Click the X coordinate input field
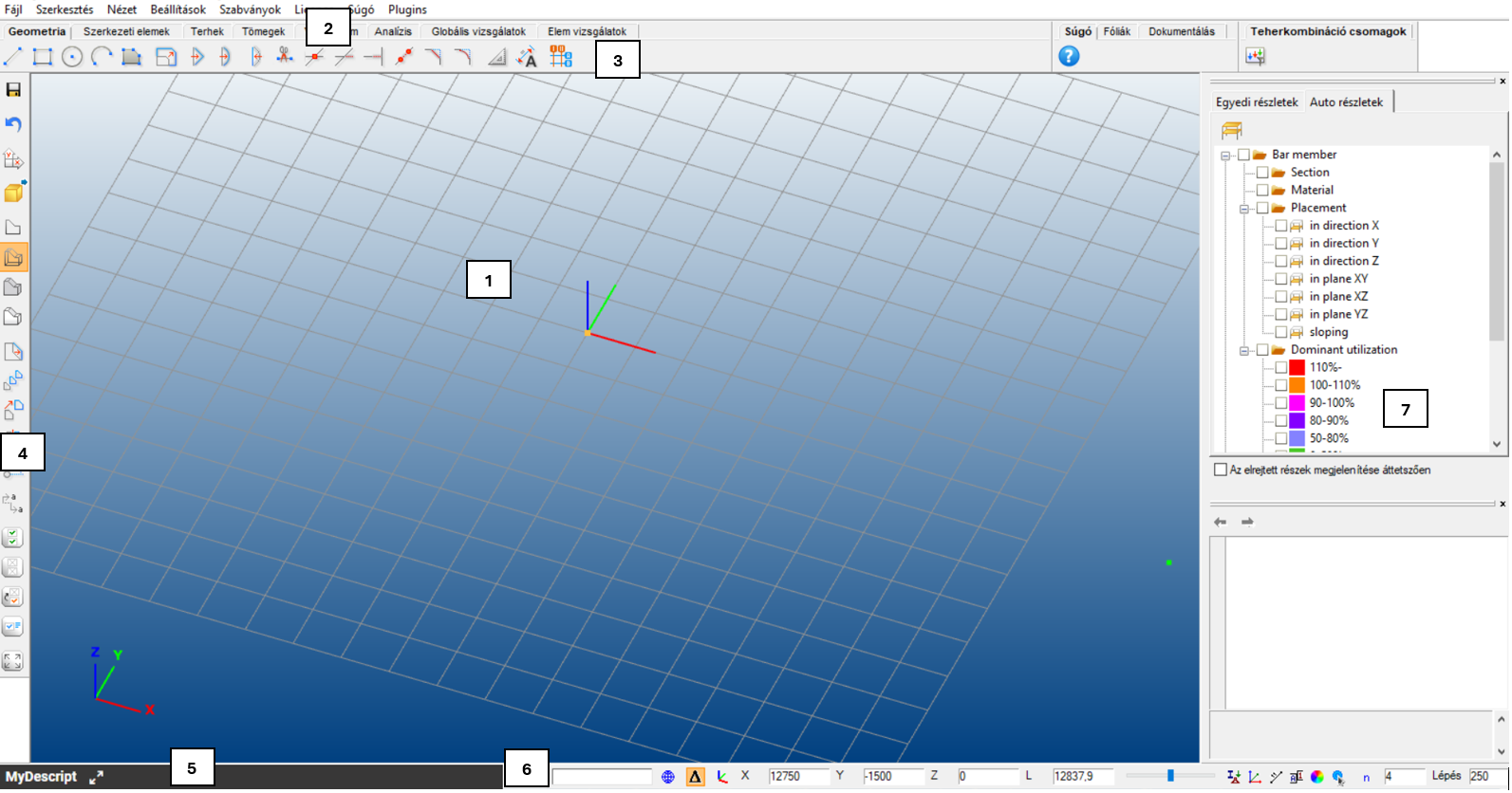 click(x=798, y=777)
